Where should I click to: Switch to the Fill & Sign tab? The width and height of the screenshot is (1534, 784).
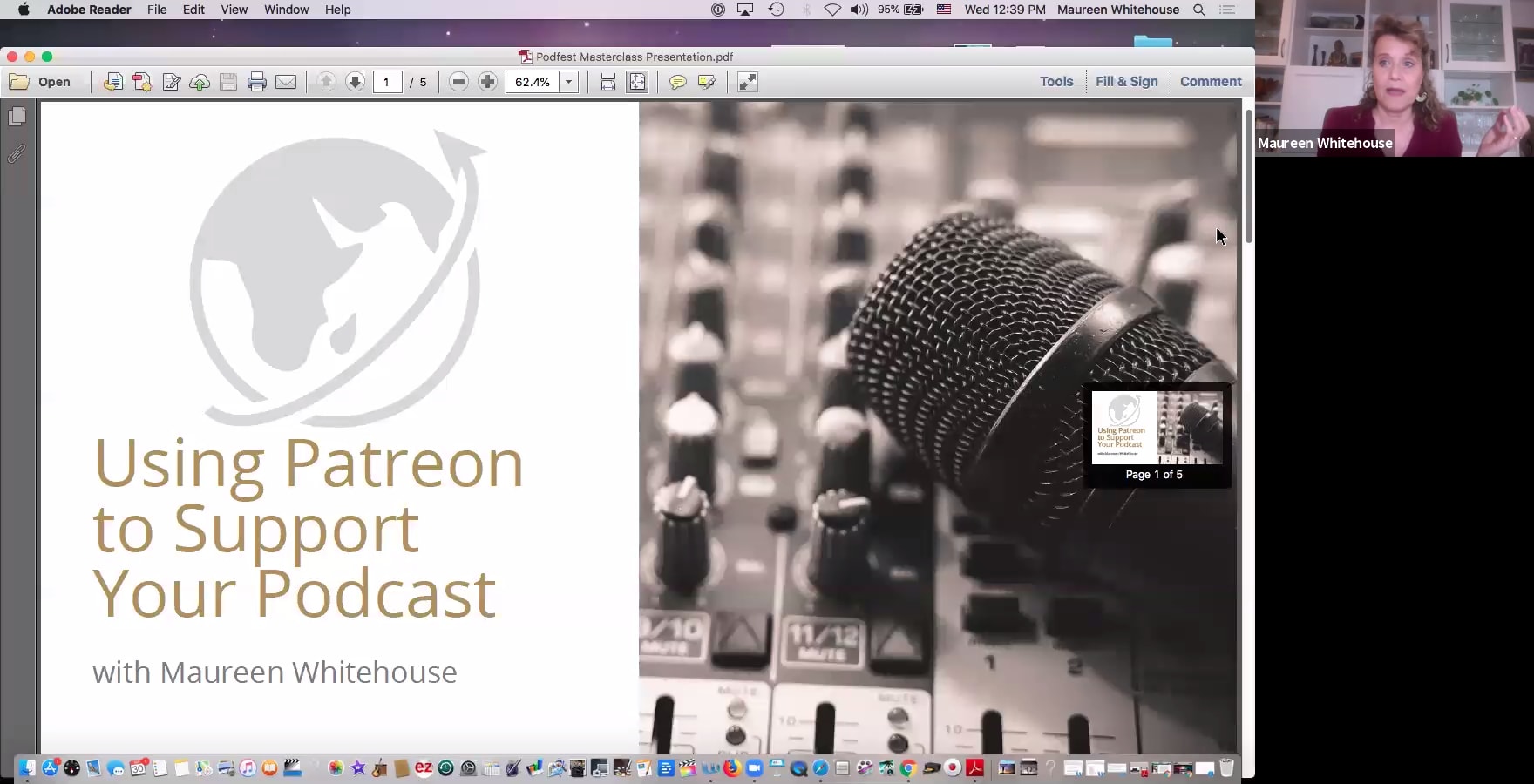click(x=1127, y=81)
